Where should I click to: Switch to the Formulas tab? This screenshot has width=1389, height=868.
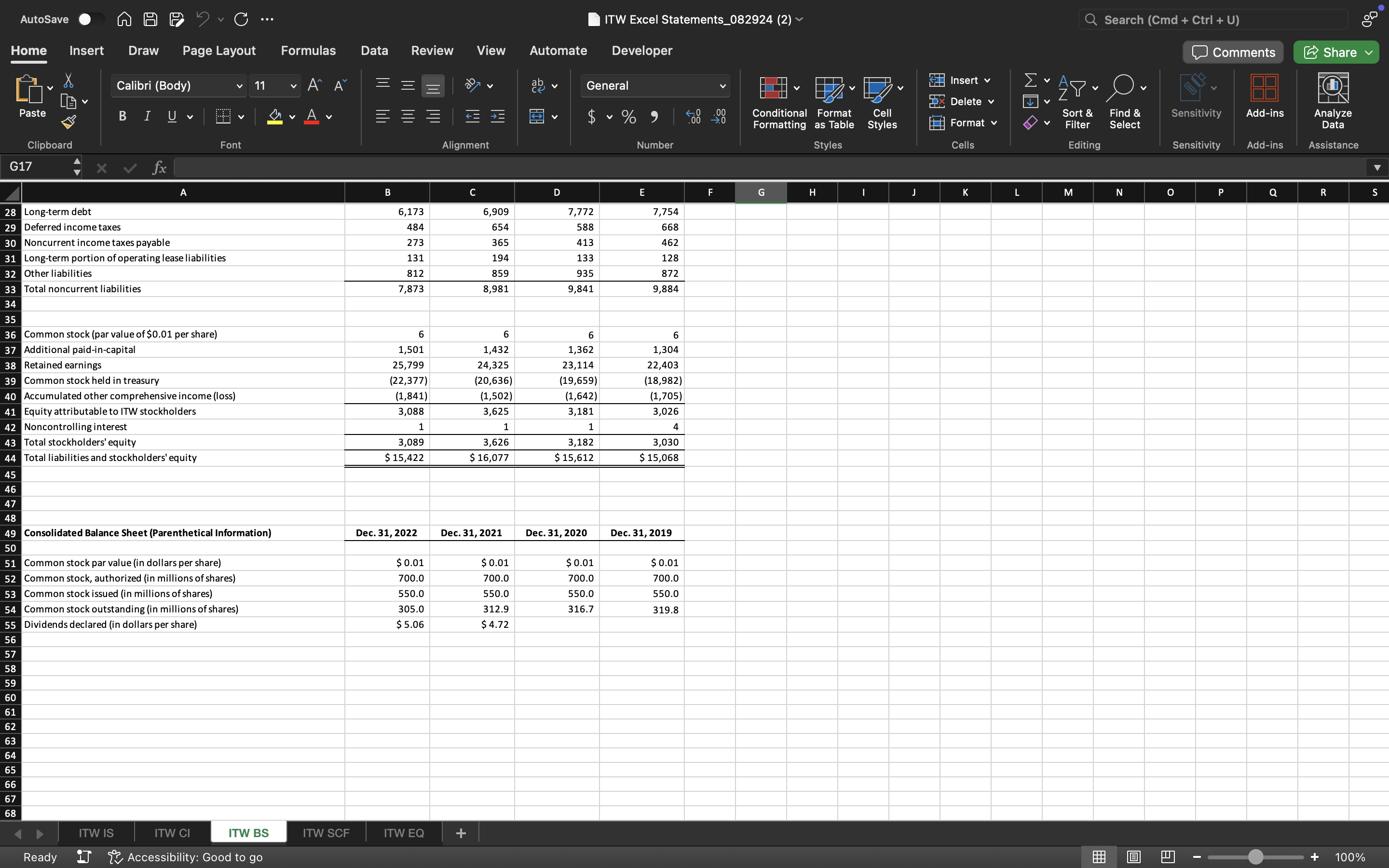308,51
